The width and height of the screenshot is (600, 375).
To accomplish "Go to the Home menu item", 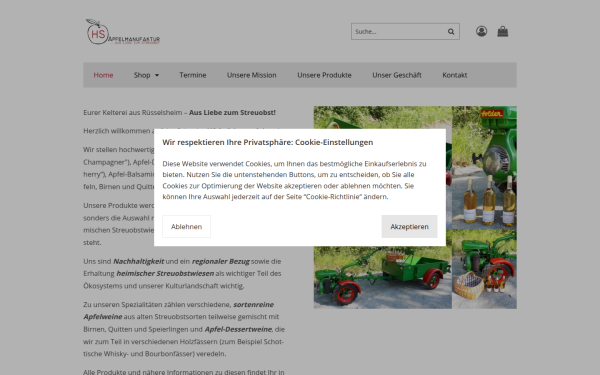I will (103, 75).
